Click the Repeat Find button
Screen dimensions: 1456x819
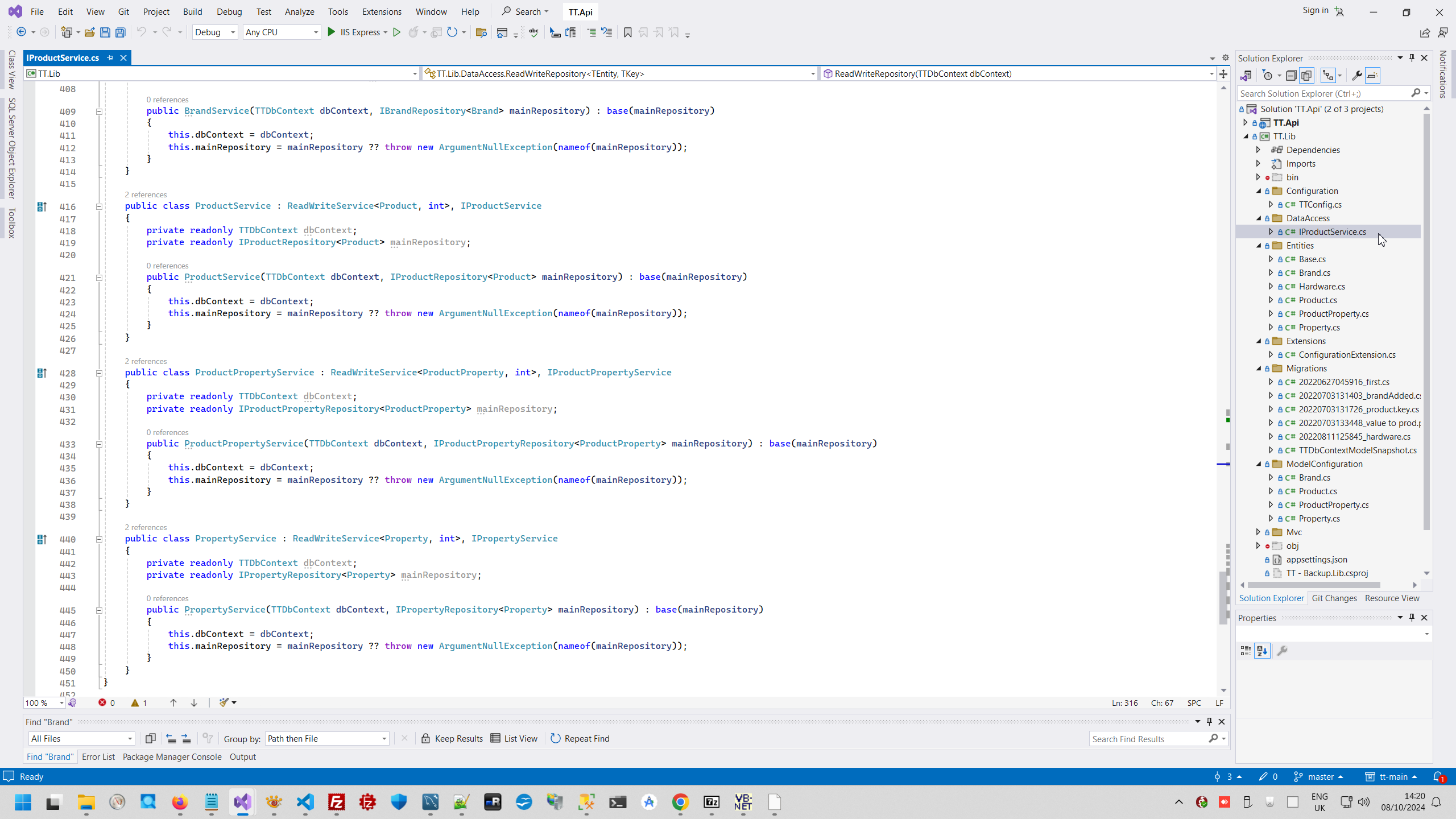580,739
